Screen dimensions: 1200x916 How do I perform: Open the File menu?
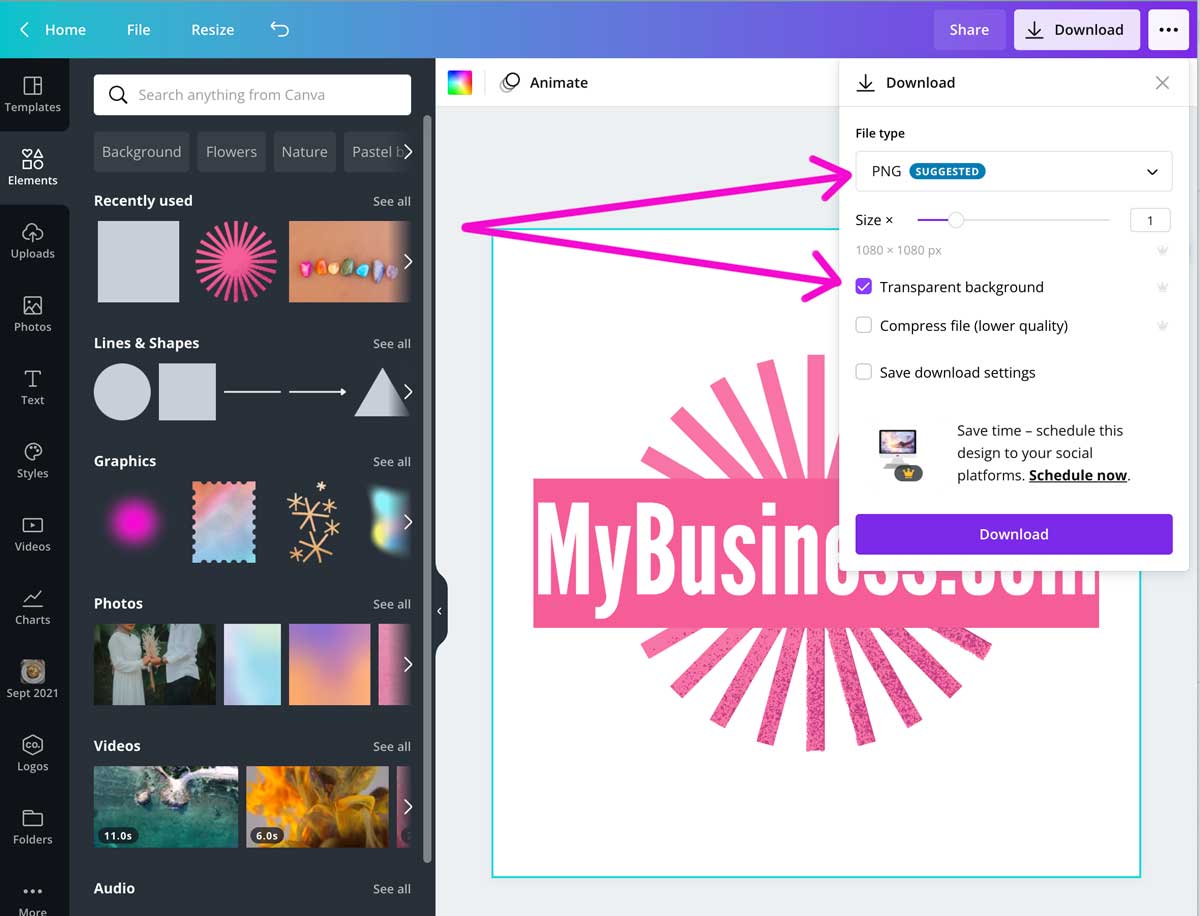(x=138, y=29)
